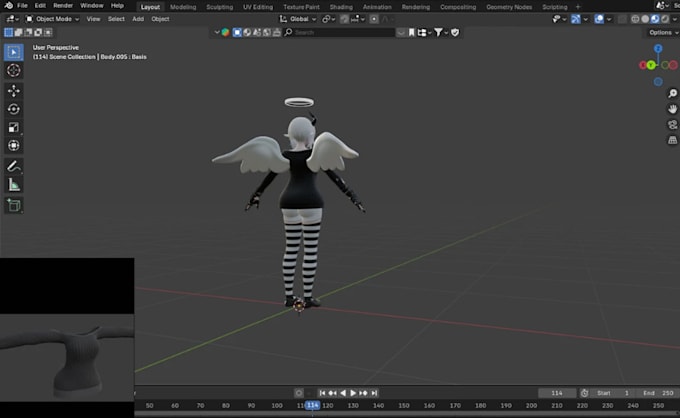Switch orthographic/perspective grid icon
This screenshot has height=418, width=680.
[672, 140]
